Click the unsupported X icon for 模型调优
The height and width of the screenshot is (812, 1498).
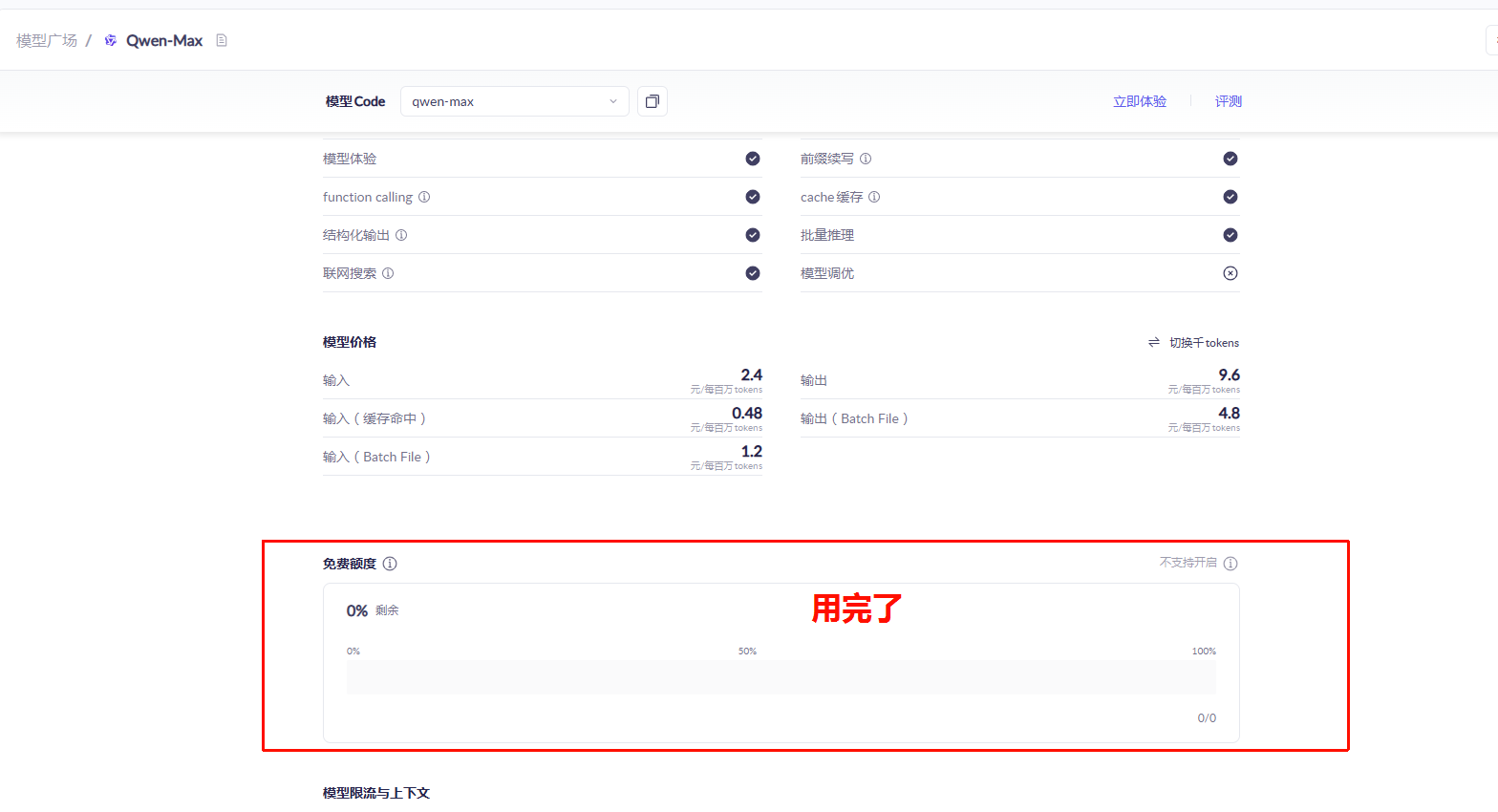[1230, 273]
